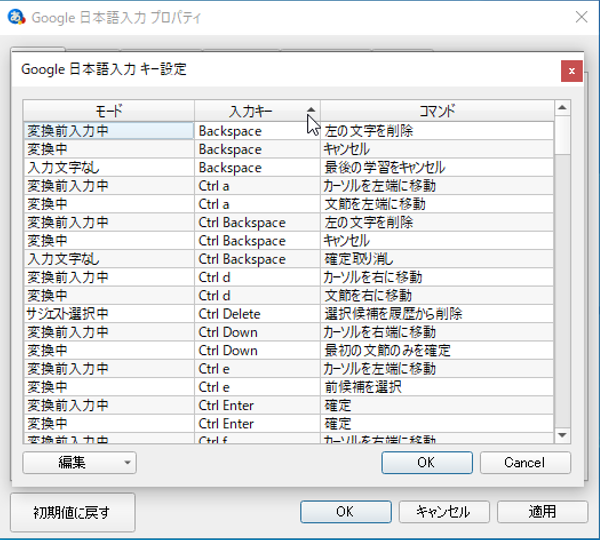Screen dimensions: 600x540
Task: Select the 最後の学習をキャンセル command cell
Action: [436, 168]
